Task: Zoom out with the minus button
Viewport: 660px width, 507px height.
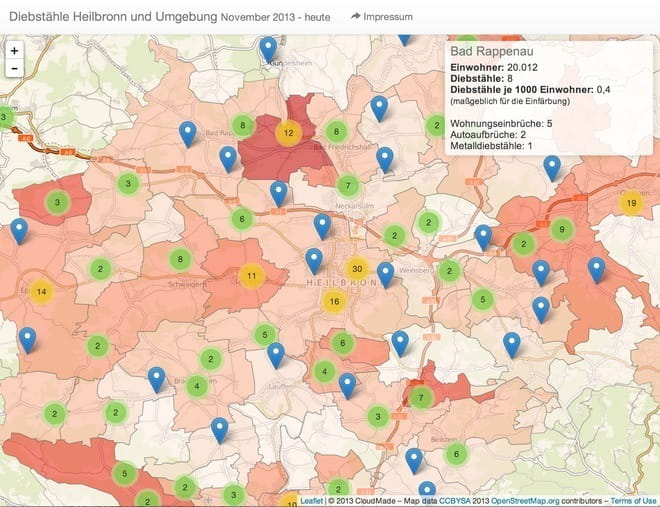Action: tap(14, 68)
